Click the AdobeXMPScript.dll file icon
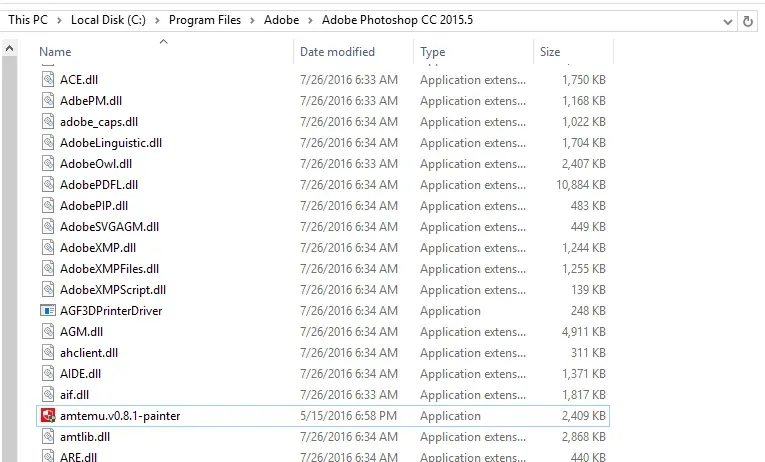765x462 pixels. pyautogui.click(x=48, y=289)
